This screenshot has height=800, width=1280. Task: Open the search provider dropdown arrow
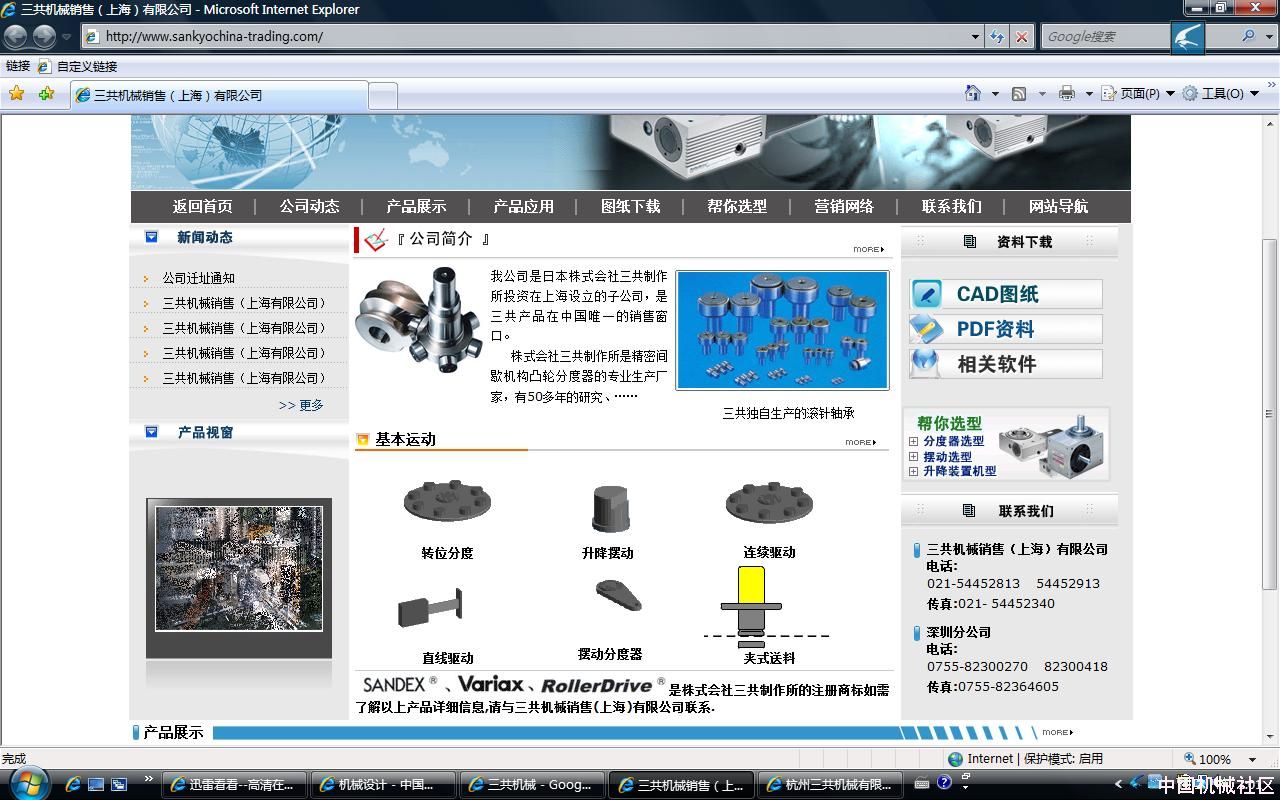1270,37
